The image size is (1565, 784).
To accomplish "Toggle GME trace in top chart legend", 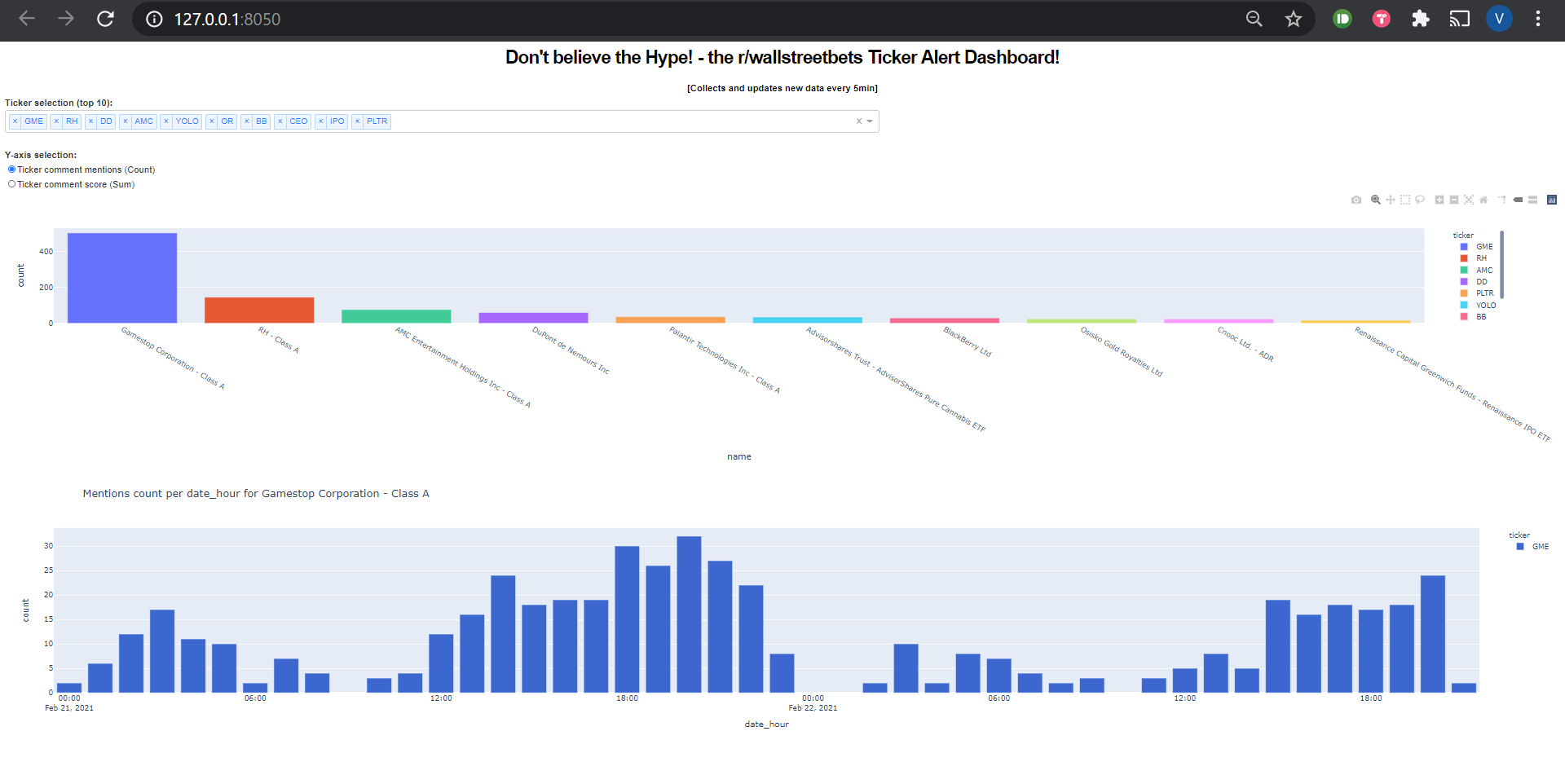I will (1477, 247).
